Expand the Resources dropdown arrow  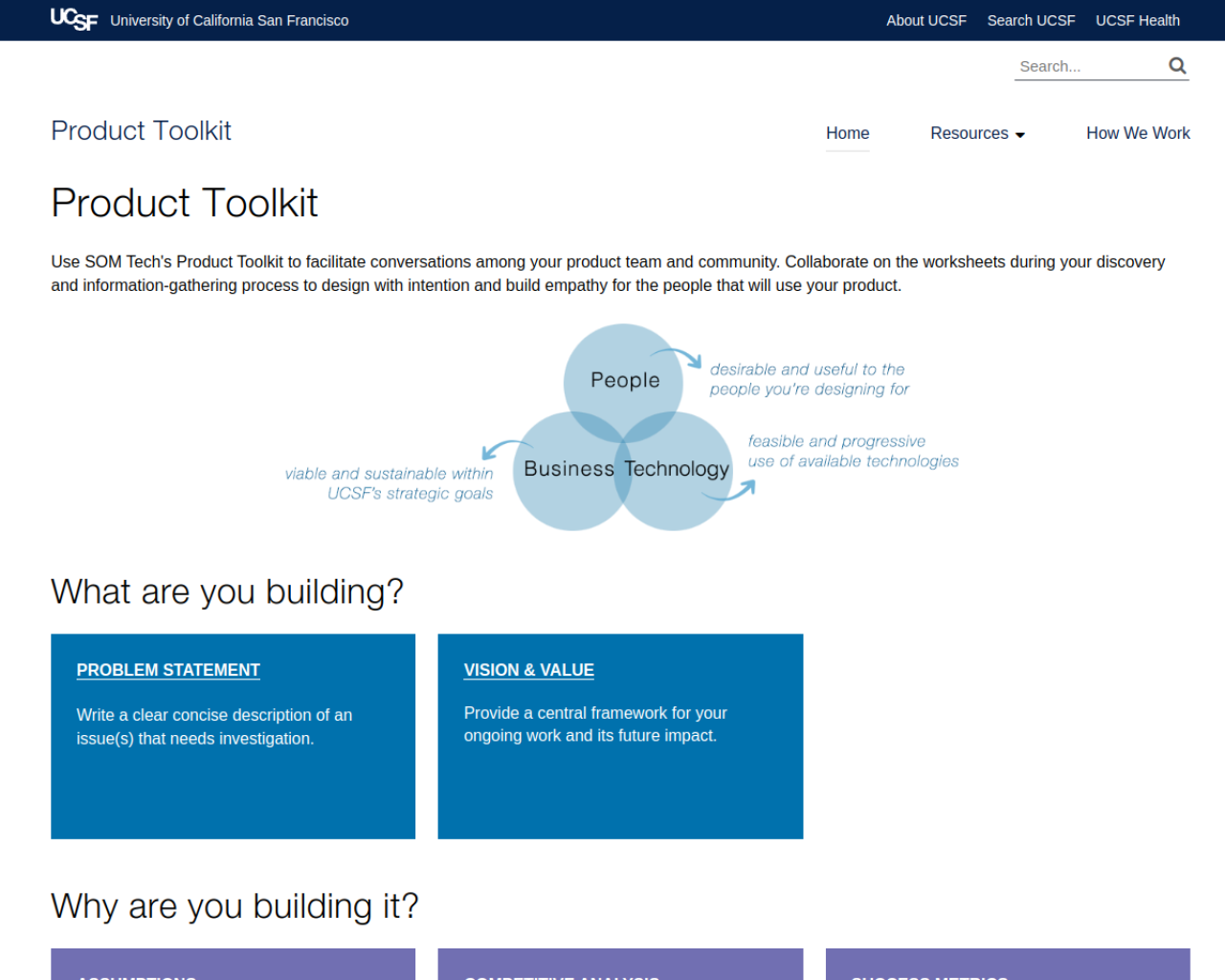tap(1020, 135)
